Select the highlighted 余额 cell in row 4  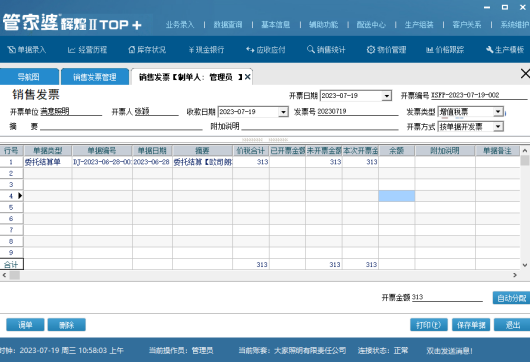pos(397,196)
